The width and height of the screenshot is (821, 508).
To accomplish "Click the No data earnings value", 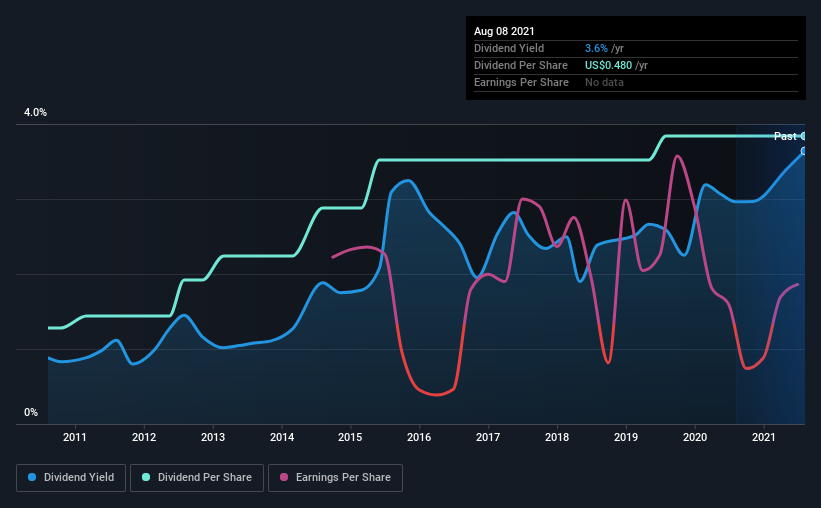I will pos(604,82).
